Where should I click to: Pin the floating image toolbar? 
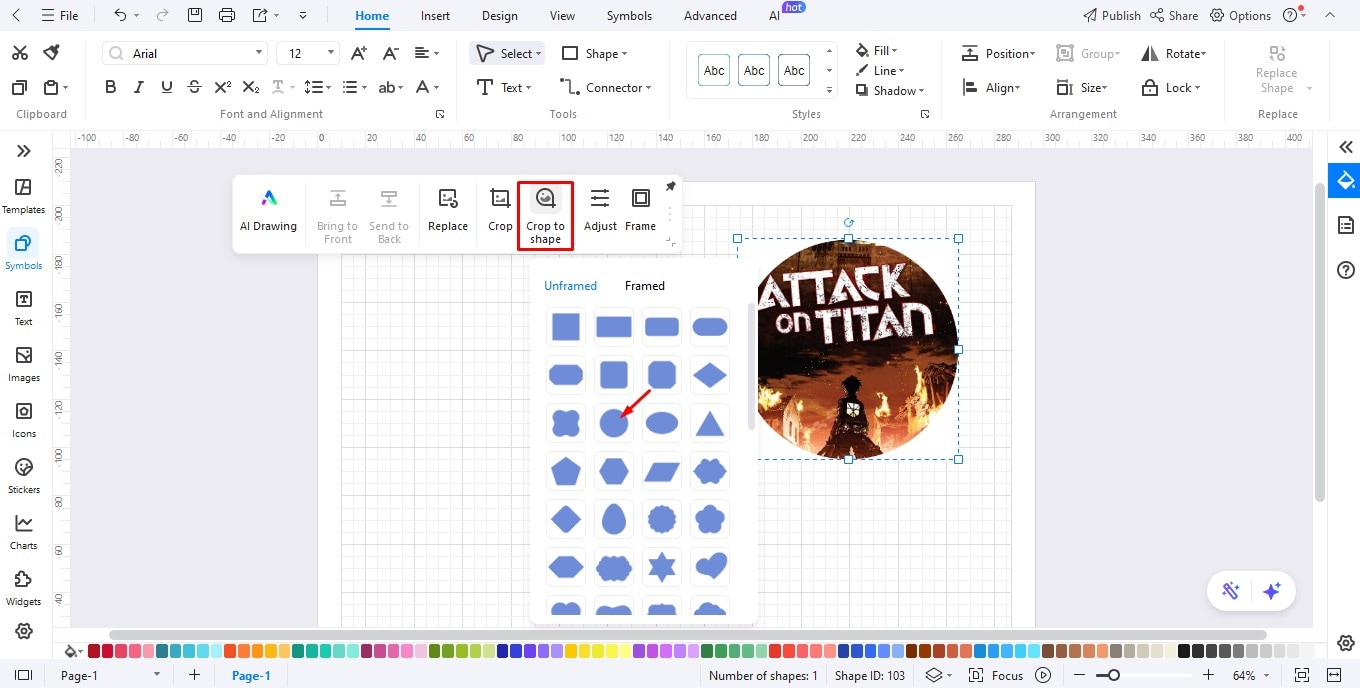671,187
